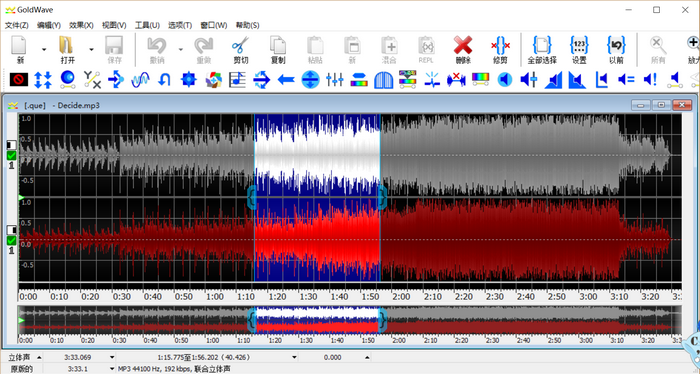Click the Copy (复制) toolbar icon
Viewport: 700px width, 374px height.
[278, 49]
